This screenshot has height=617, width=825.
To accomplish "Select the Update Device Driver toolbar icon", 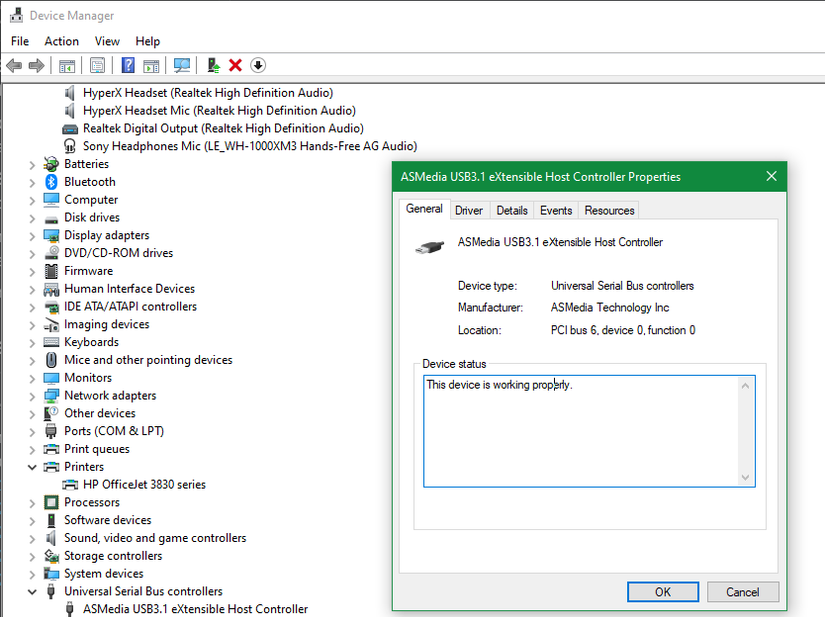I will coord(211,65).
